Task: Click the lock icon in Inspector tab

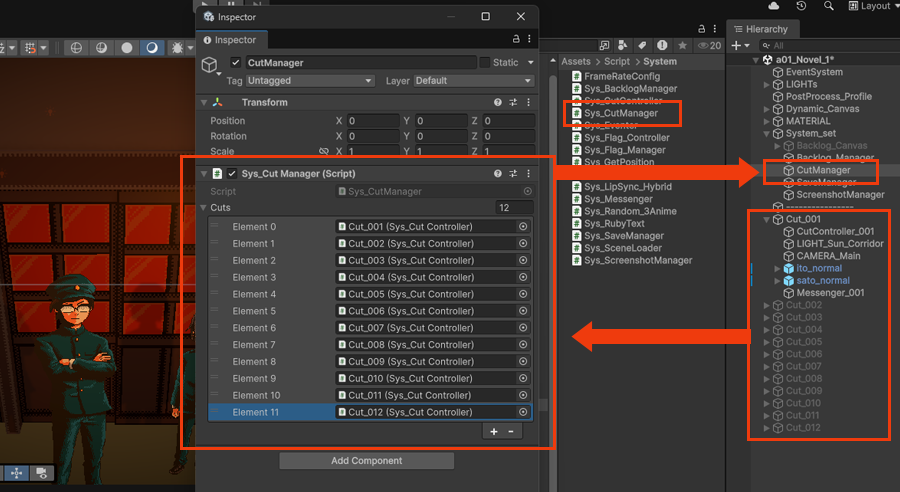Action: (516, 40)
